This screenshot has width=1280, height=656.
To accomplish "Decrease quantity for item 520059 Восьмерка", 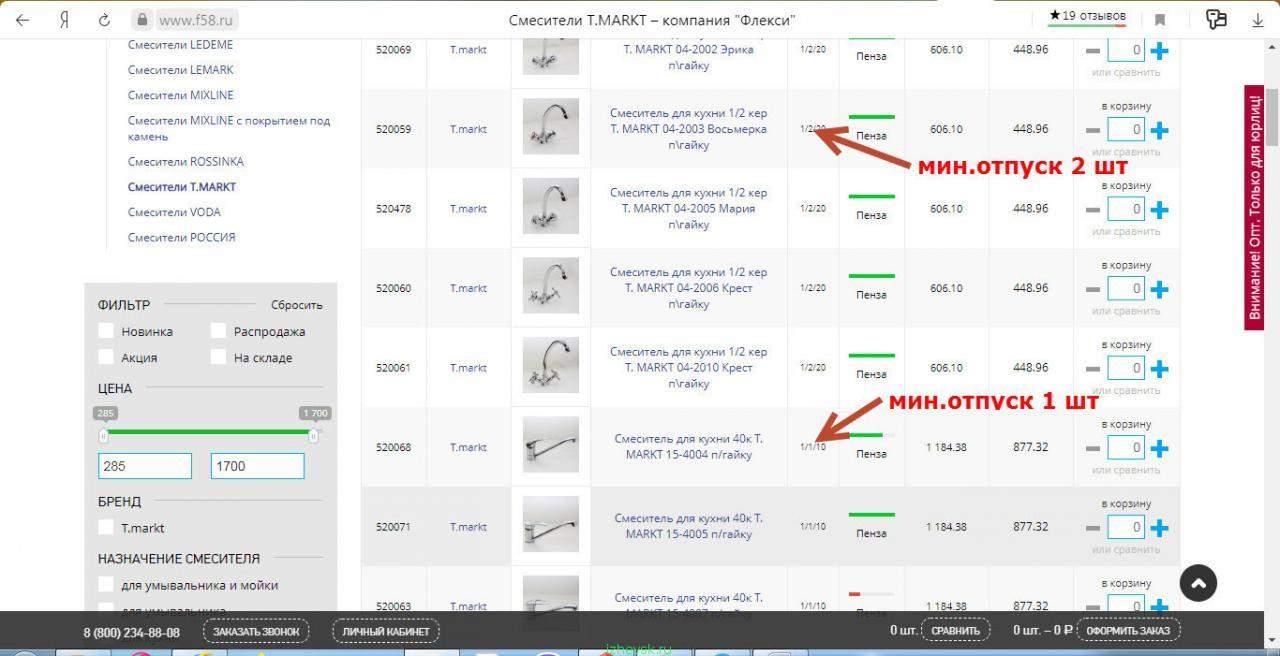I will [1093, 130].
